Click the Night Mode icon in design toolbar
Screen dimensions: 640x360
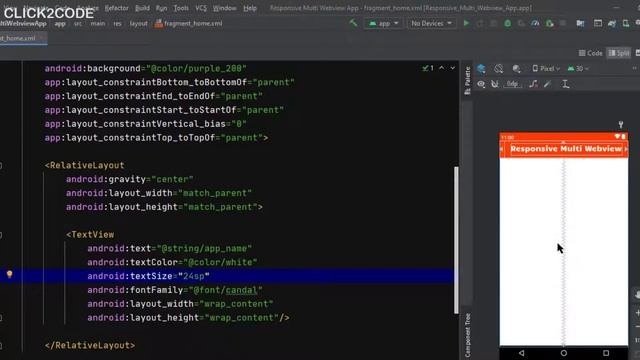tap(516, 69)
